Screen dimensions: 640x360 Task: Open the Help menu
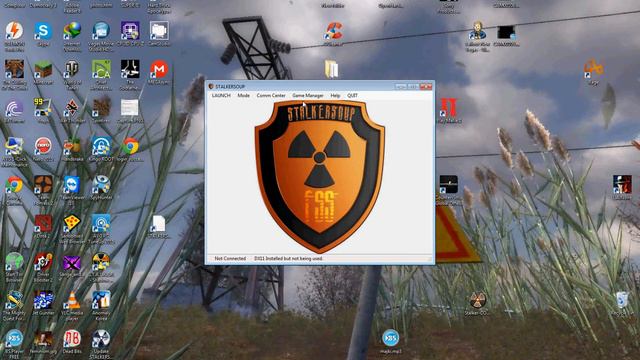[x=335, y=95]
